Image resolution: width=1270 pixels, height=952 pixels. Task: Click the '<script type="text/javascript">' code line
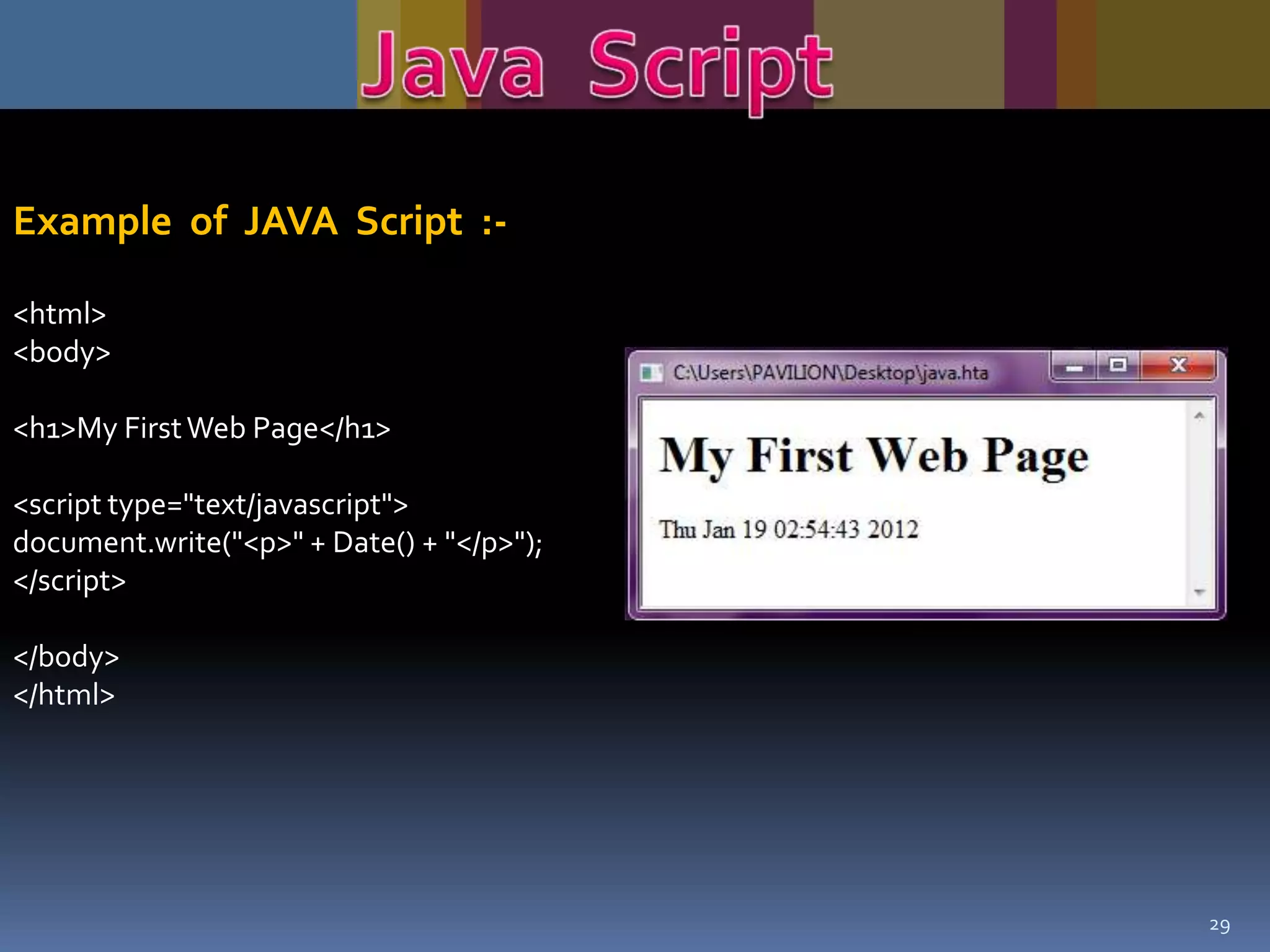(211, 505)
